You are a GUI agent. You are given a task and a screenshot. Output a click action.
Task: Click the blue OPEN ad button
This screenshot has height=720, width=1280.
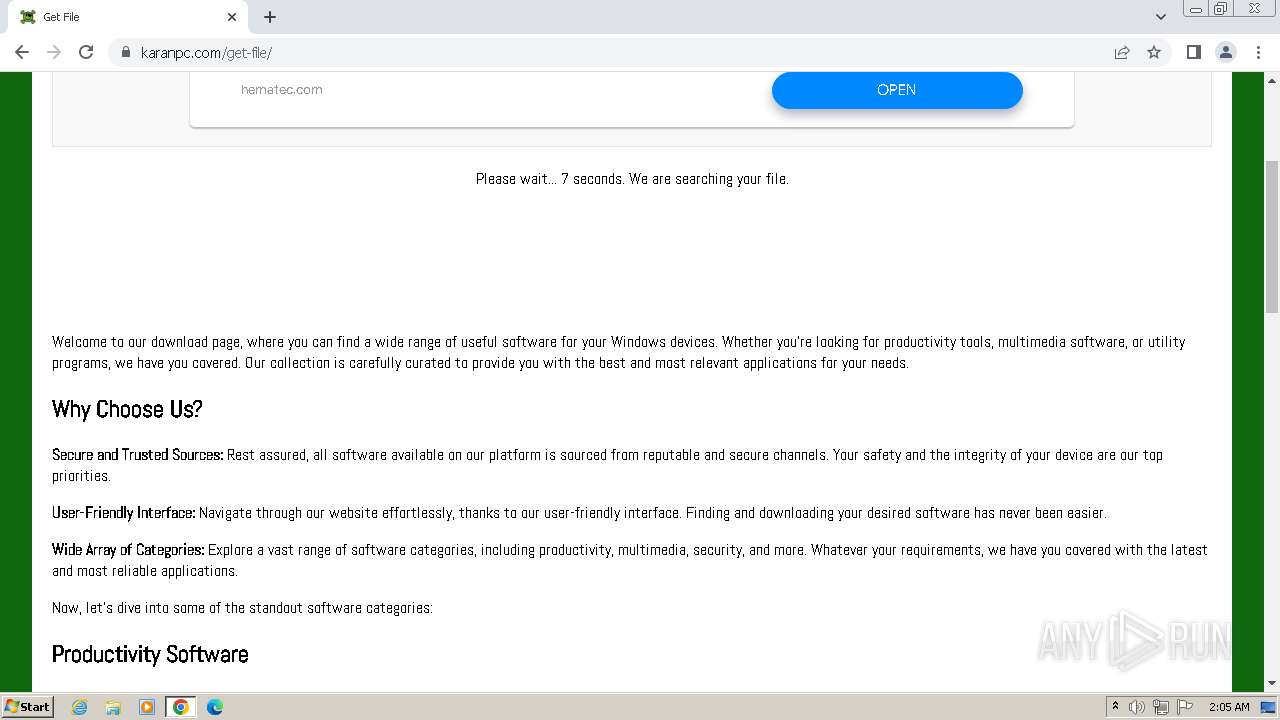click(897, 90)
